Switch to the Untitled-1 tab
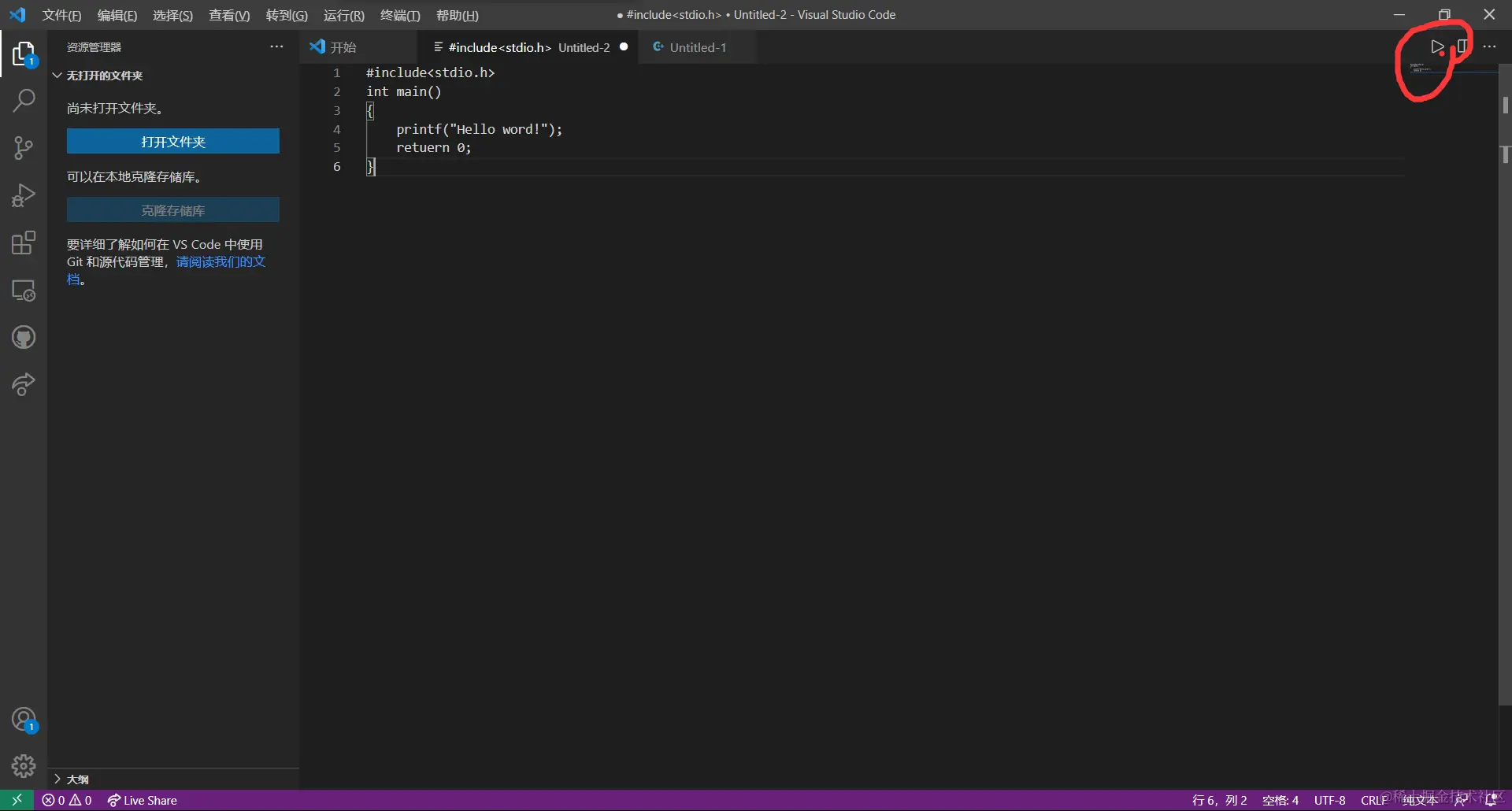Image resolution: width=1512 pixels, height=811 pixels. pos(698,47)
